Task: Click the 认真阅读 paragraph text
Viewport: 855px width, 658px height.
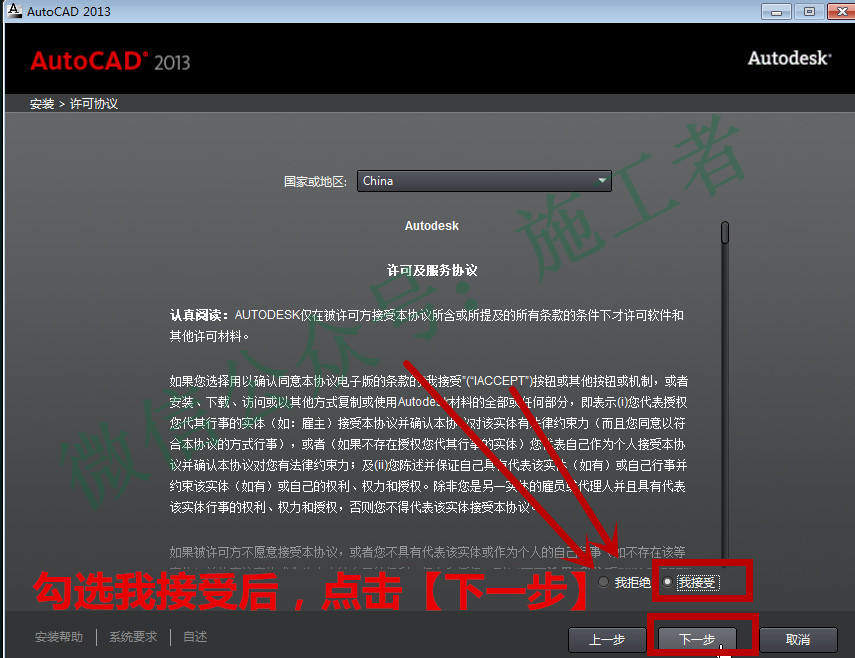Action: coord(426,325)
